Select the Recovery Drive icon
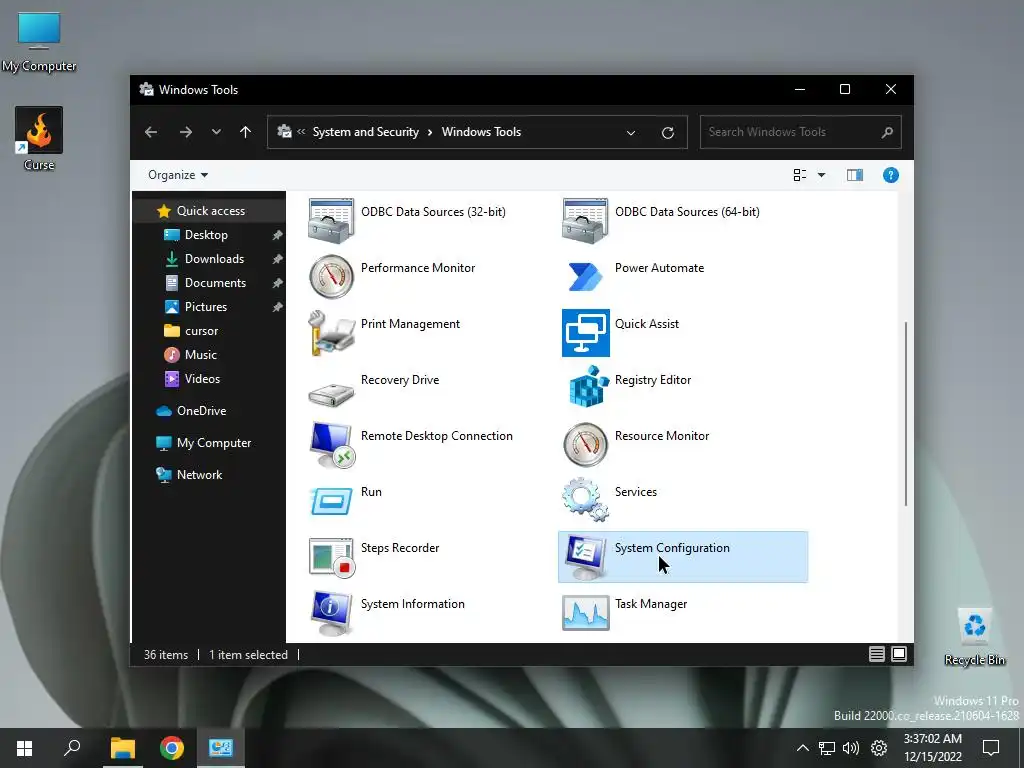The height and width of the screenshot is (768, 1024). point(331,394)
